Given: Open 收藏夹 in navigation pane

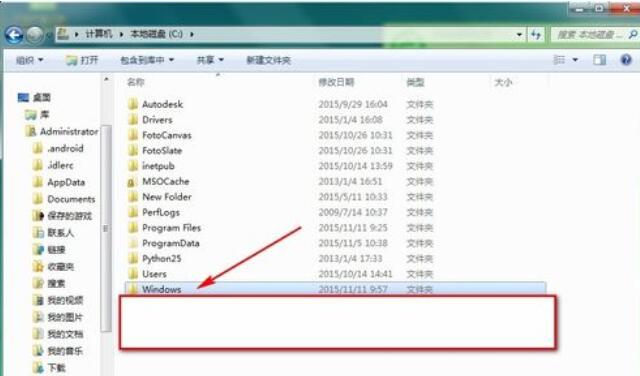Looking at the screenshot, I should click(x=53, y=267).
